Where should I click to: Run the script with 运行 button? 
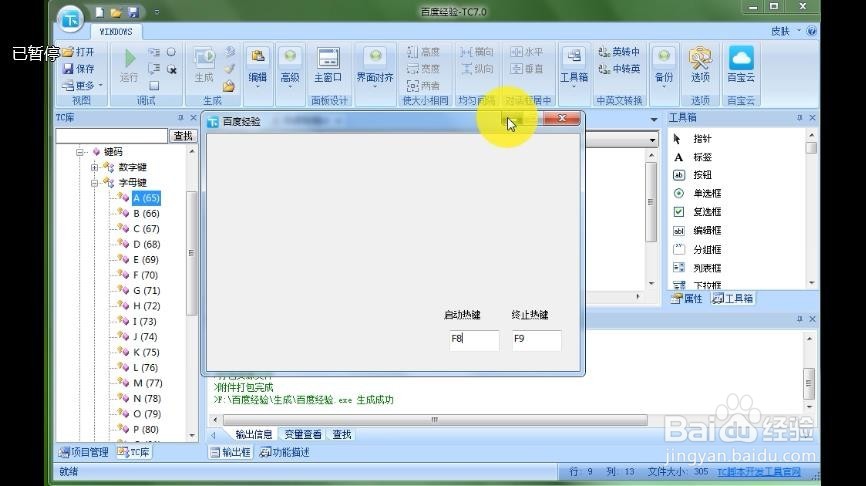(x=129, y=65)
